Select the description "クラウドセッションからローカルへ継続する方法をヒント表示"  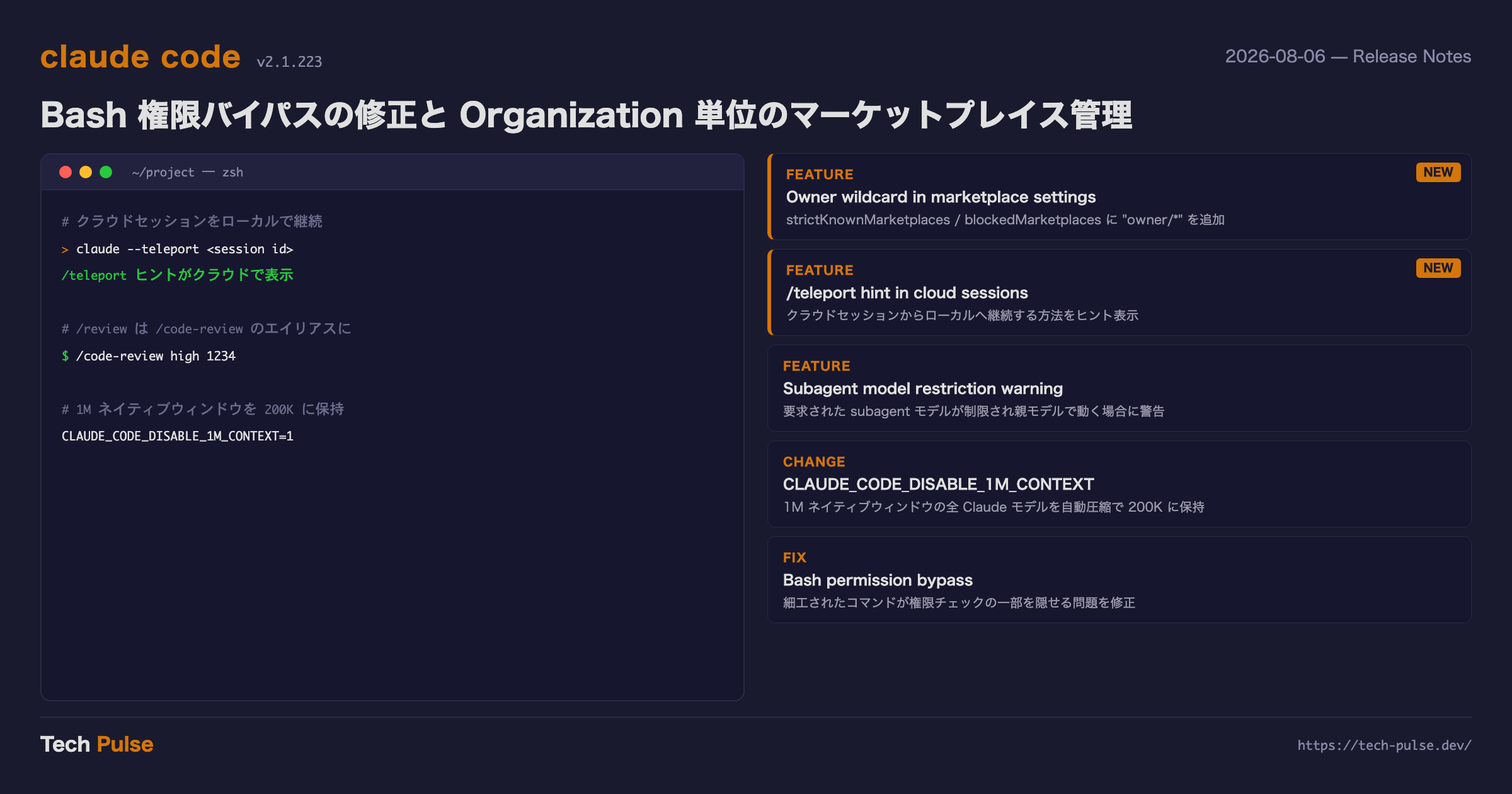(963, 316)
